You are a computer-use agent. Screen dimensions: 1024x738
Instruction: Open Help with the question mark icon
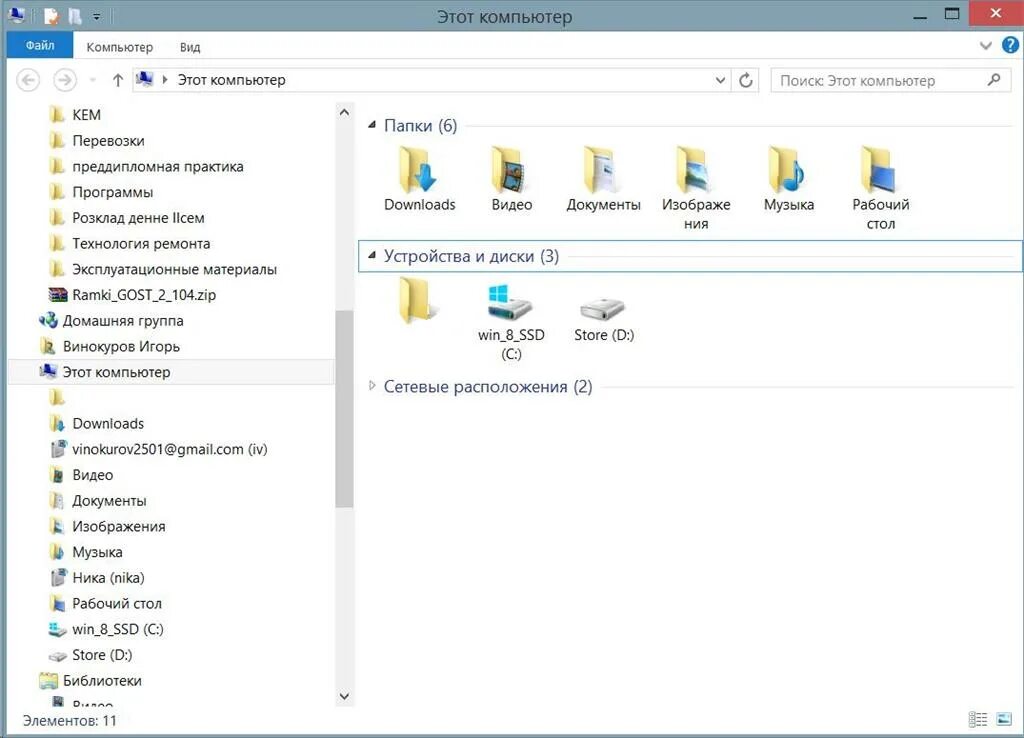[1010, 45]
